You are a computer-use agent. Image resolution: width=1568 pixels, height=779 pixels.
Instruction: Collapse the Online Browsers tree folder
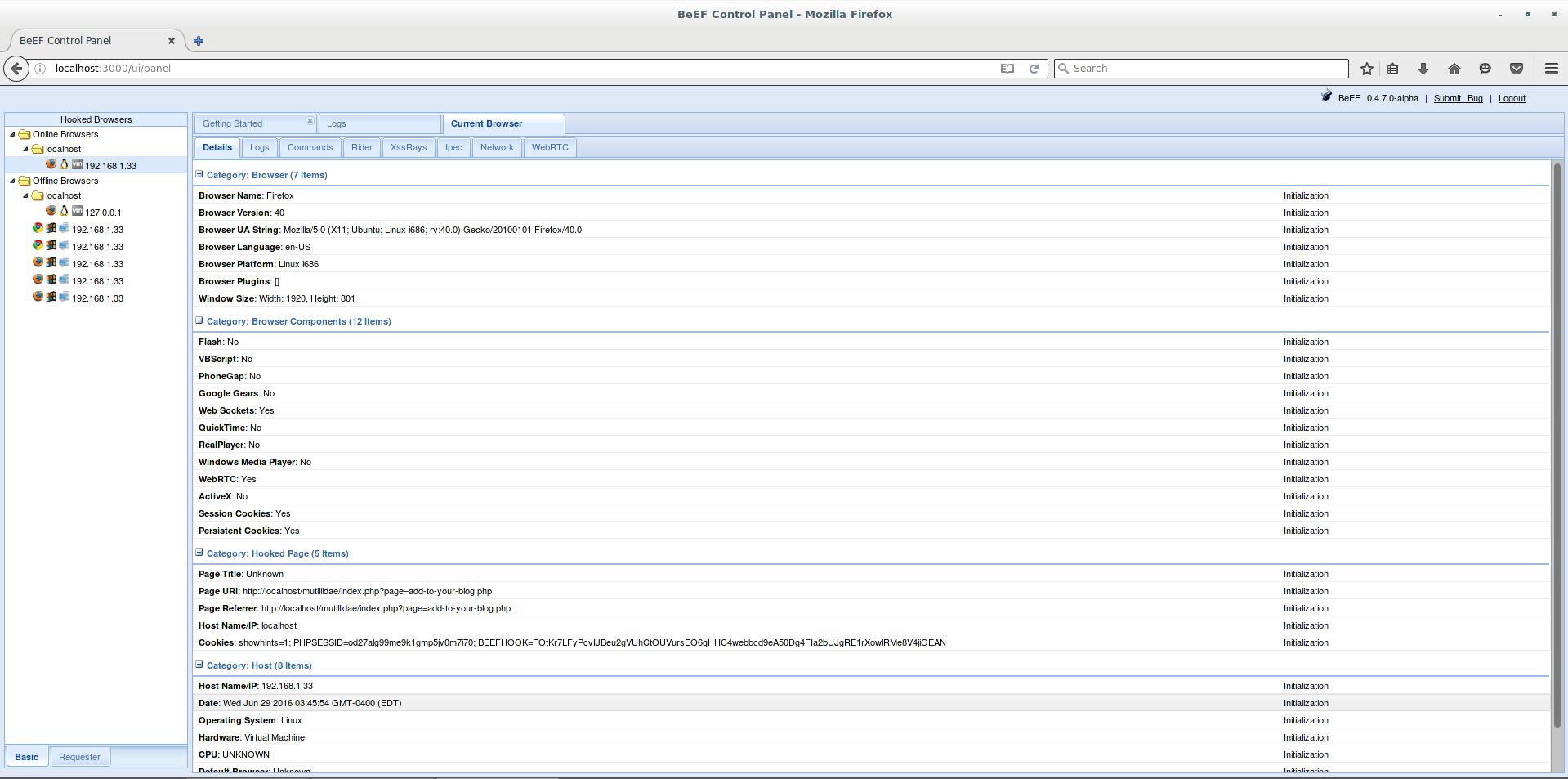click(x=12, y=135)
